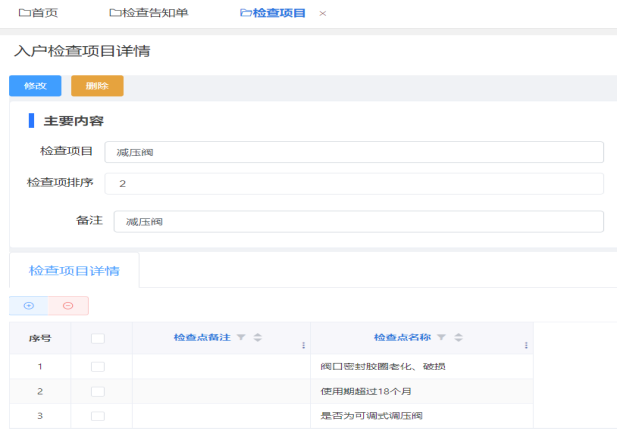Sort the 检查点备注 column
Viewport: 617px width, 429px height.
click(x=258, y=337)
